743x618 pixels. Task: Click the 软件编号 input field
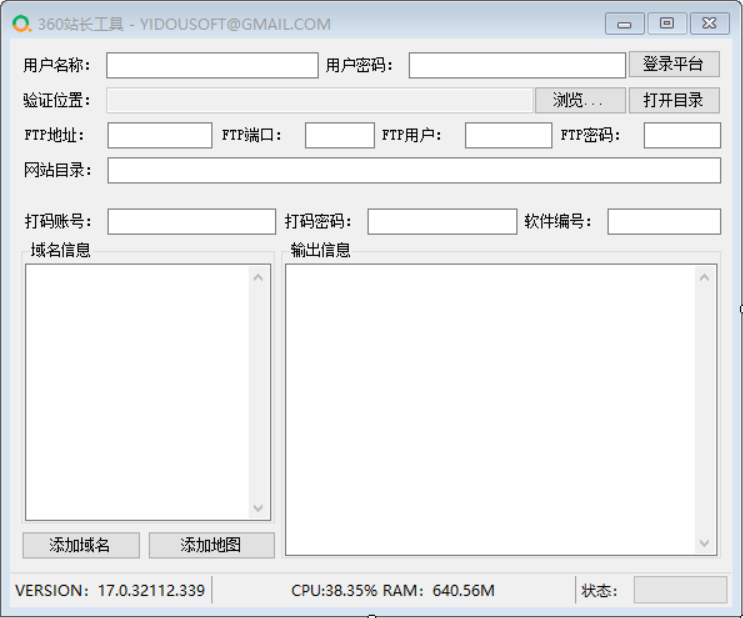pos(664,221)
